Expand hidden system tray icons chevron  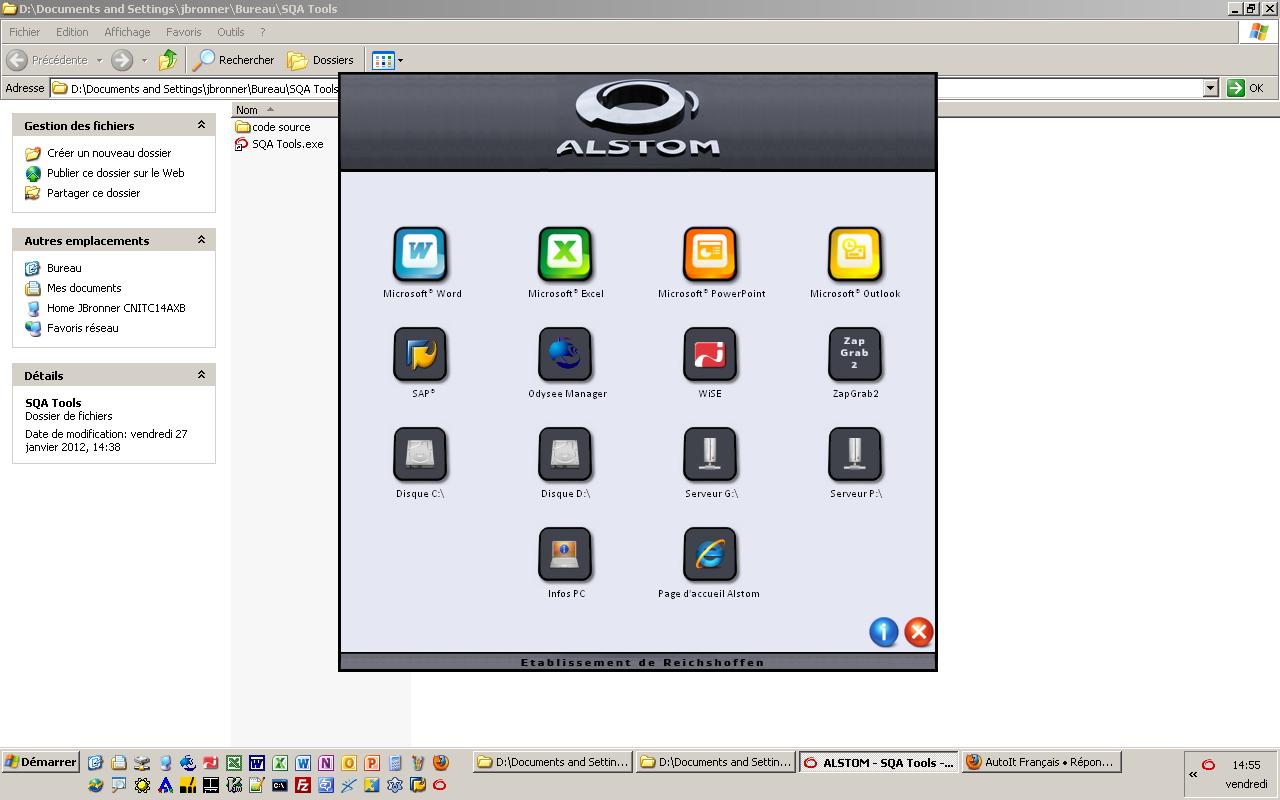click(x=1193, y=774)
